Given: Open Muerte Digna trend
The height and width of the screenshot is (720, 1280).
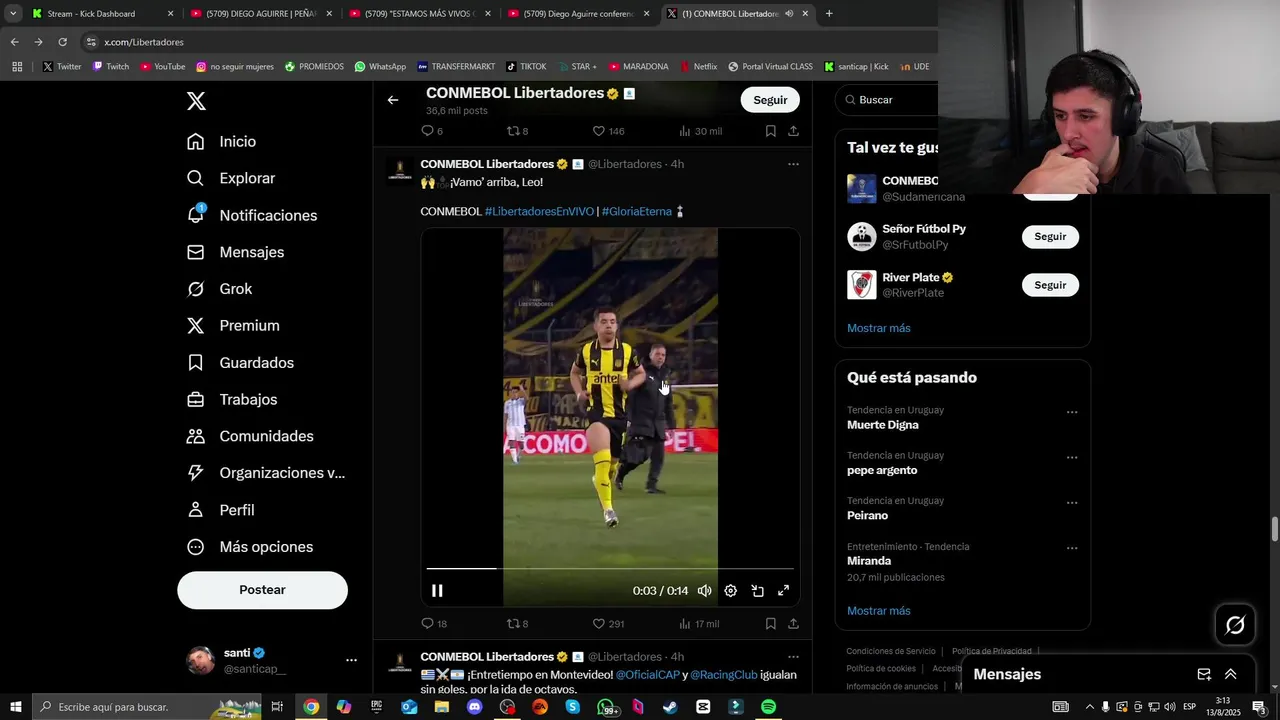Looking at the screenshot, I should coord(883,425).
